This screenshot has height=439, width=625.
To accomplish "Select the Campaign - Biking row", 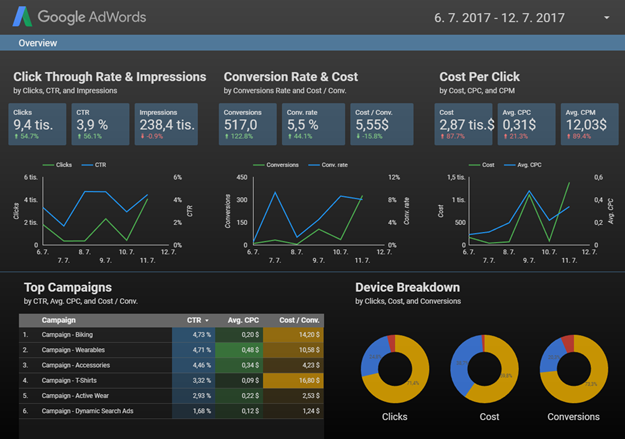I will [x=171, y=335].
